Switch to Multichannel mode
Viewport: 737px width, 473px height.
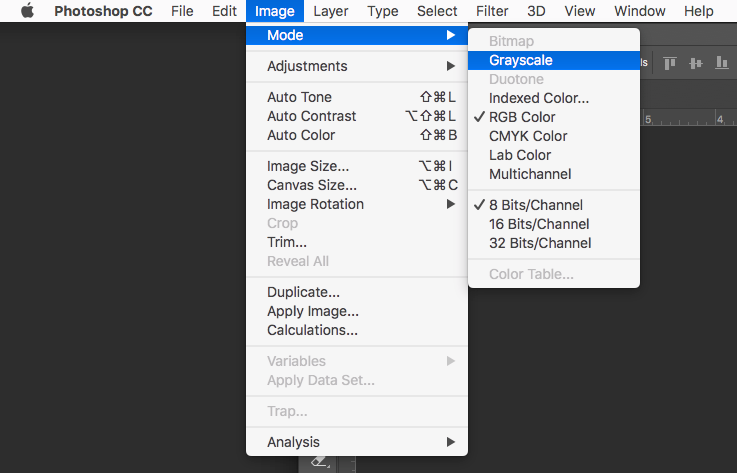554,174
